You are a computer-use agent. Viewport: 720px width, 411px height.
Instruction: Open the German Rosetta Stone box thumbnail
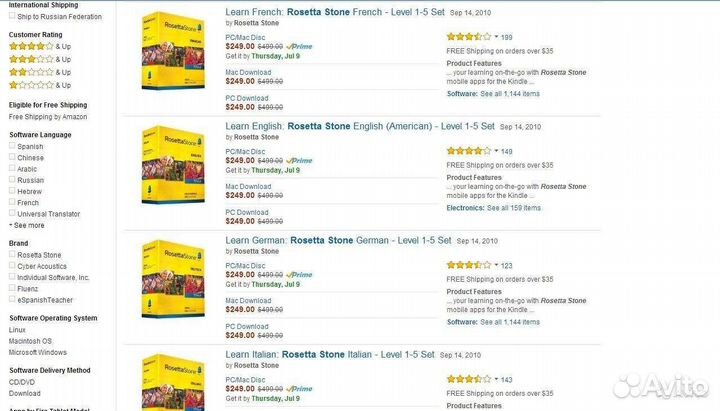(164, 274)
